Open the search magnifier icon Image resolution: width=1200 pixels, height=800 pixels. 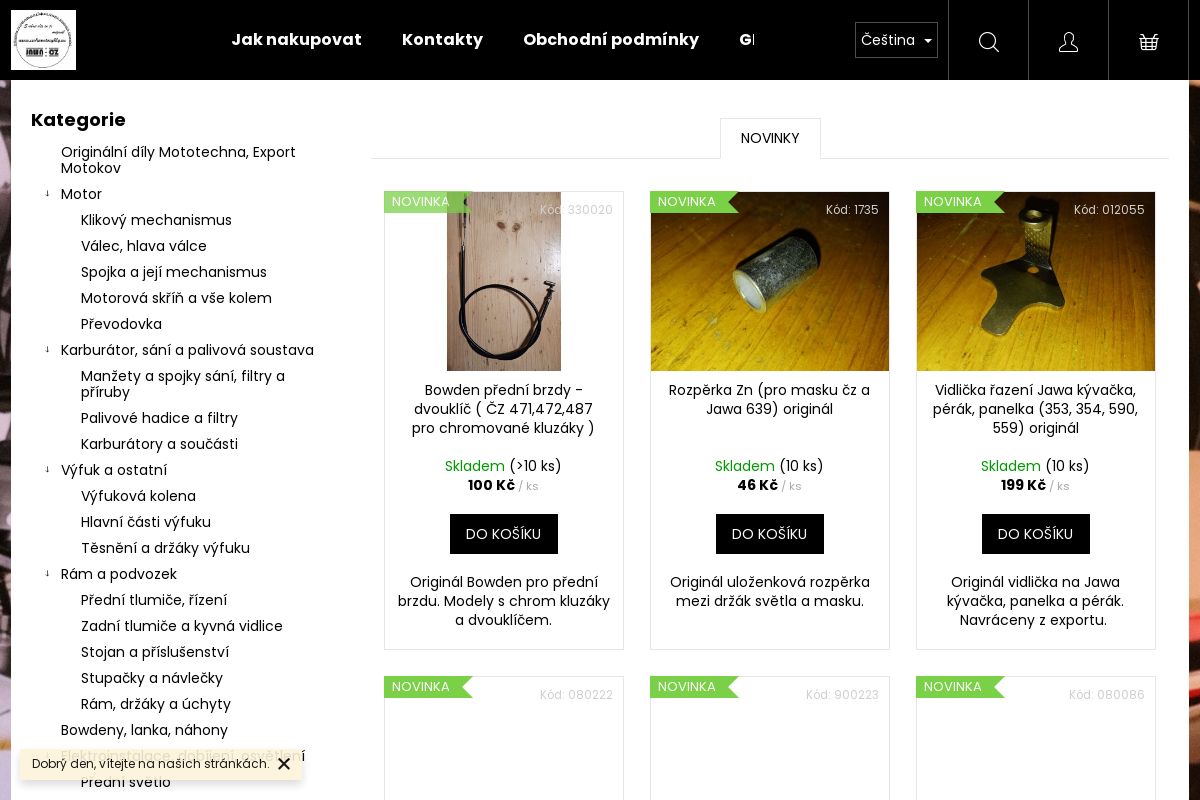(988, 41)
